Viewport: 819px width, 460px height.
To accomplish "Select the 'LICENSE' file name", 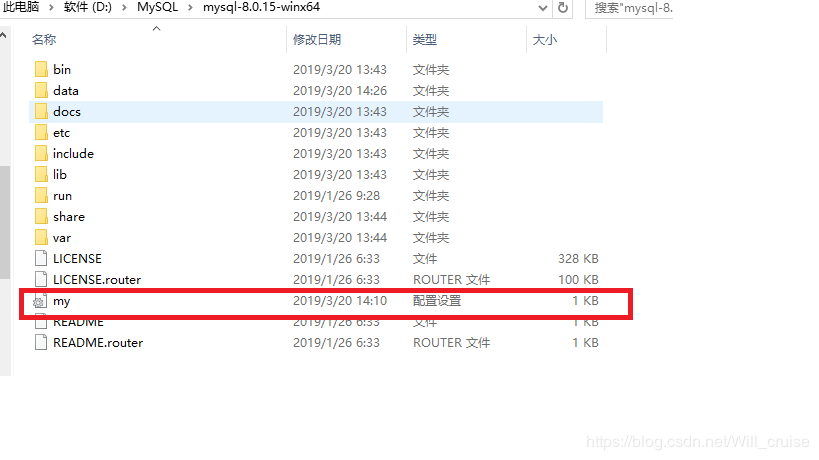I will (77, 258).
